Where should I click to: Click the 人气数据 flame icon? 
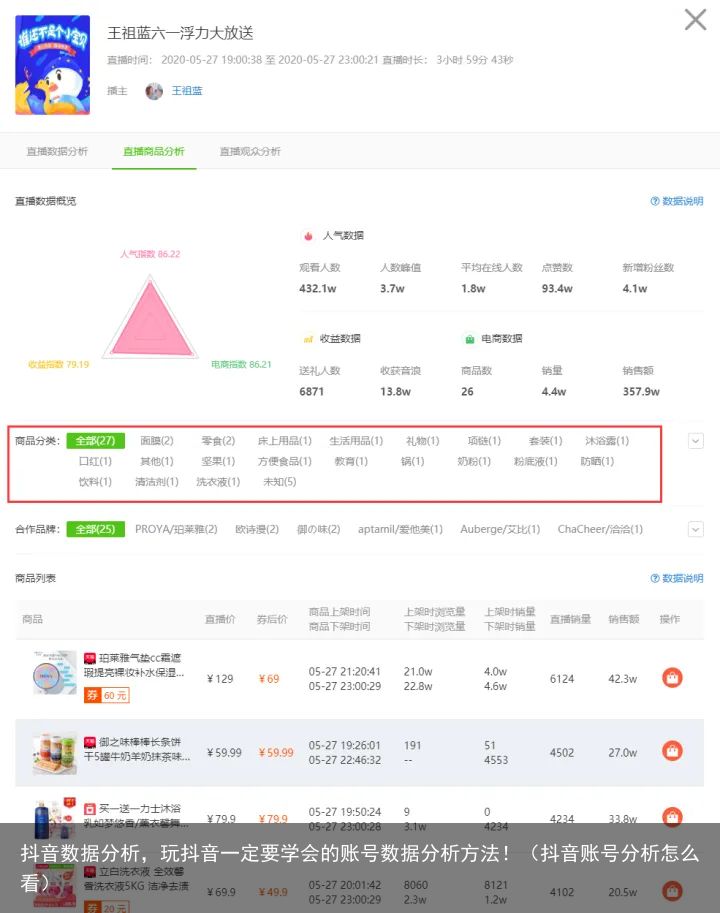(308, 236)
